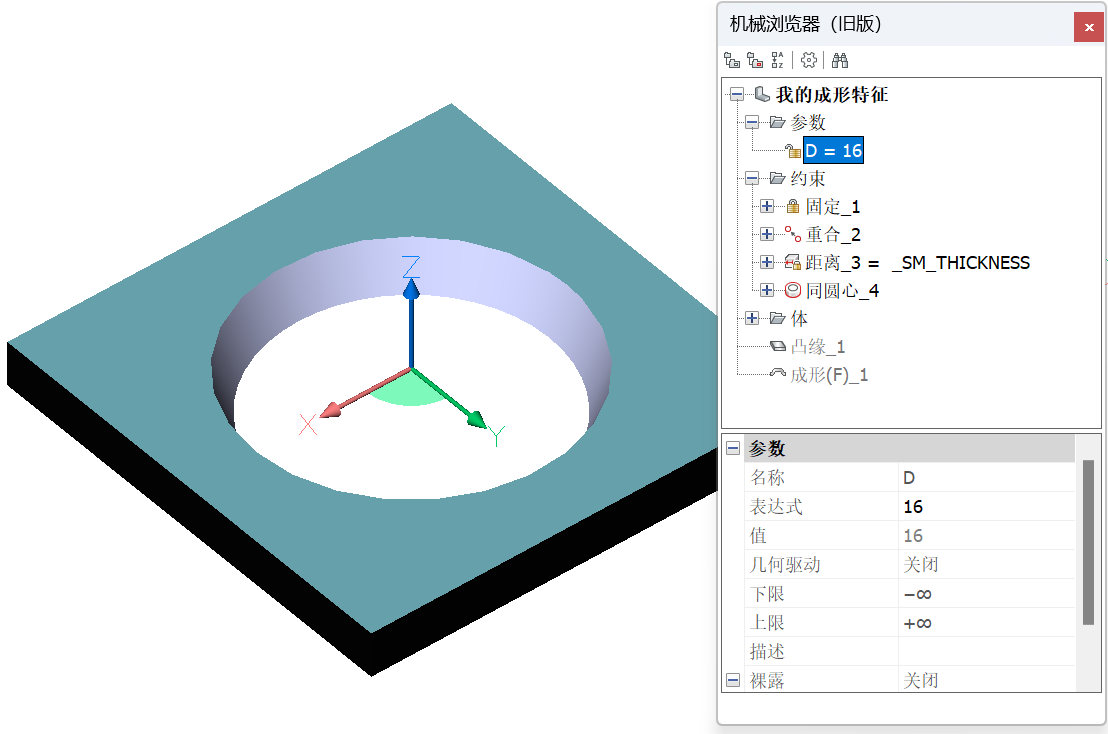
Task: Collapse the 参数 folder in tree
Action: [752, 122]
